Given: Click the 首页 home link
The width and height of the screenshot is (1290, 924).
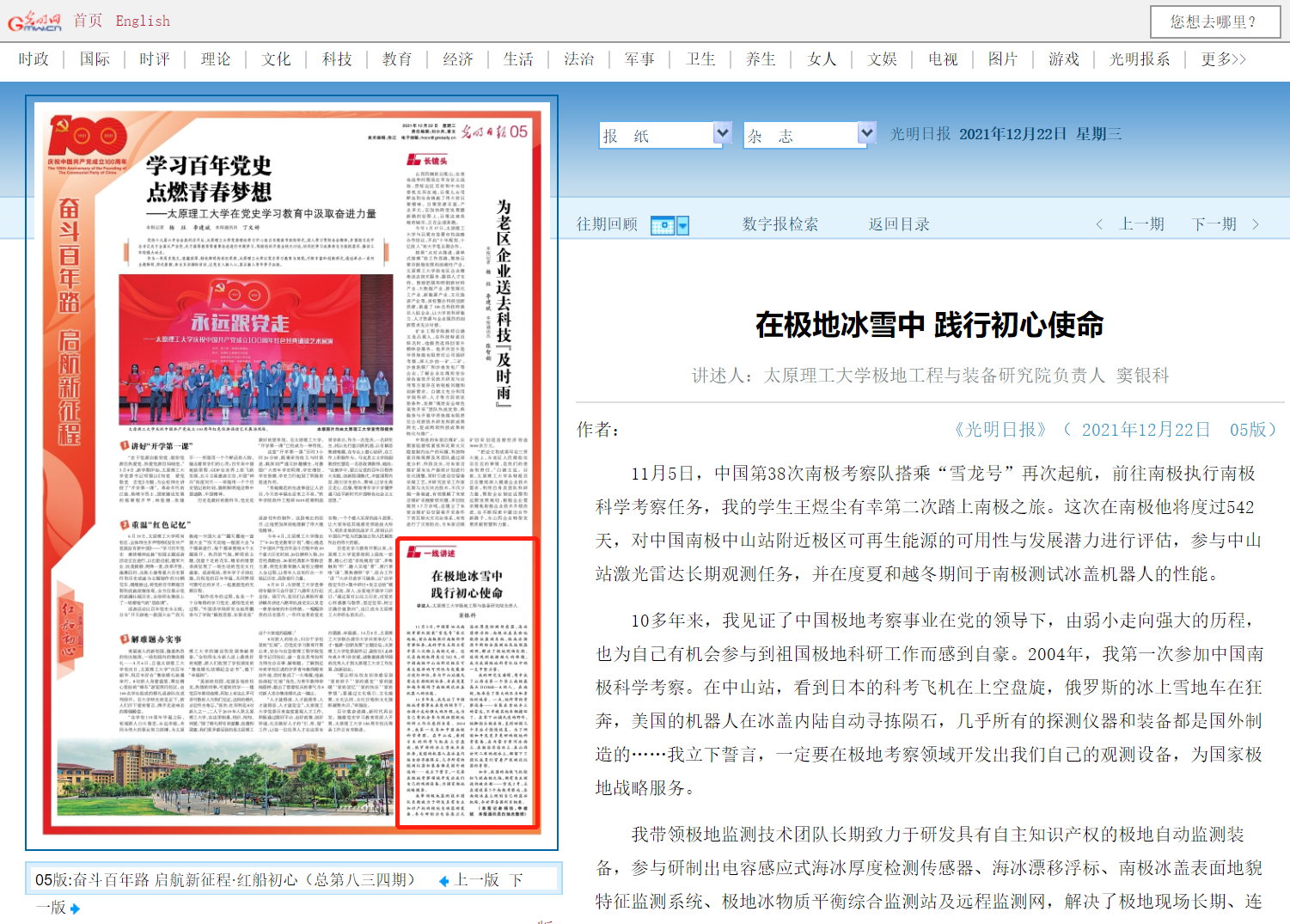Looking at the screenshot, I should point(87,21).
